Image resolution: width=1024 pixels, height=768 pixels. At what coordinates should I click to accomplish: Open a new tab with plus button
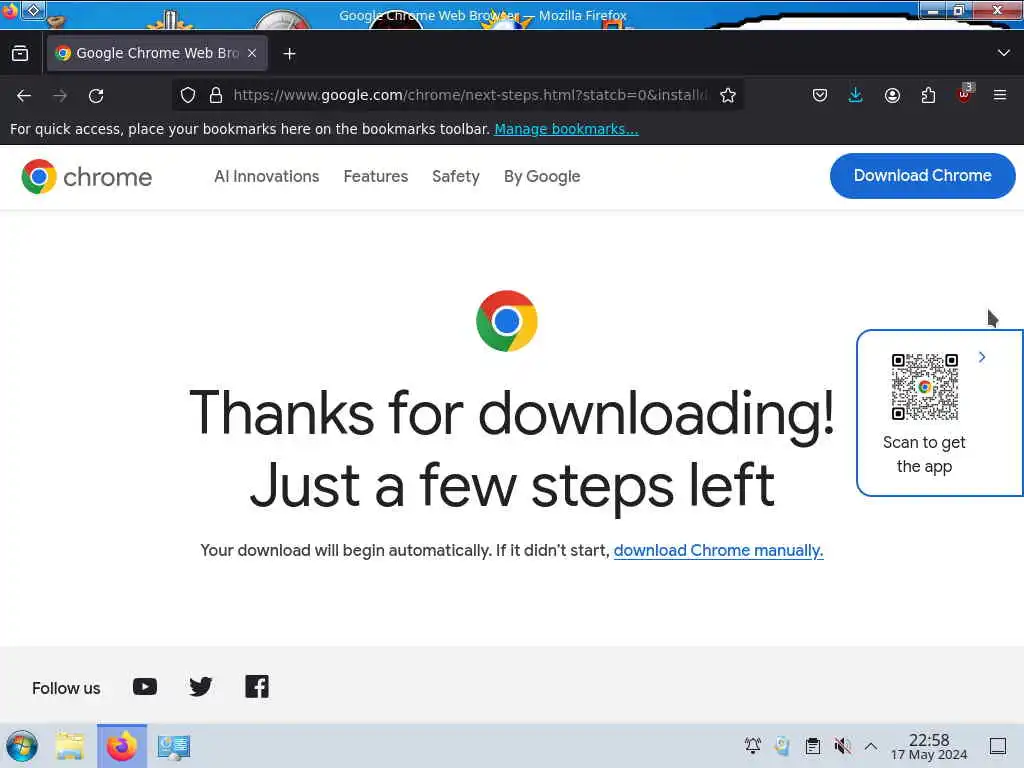[289, 54]
